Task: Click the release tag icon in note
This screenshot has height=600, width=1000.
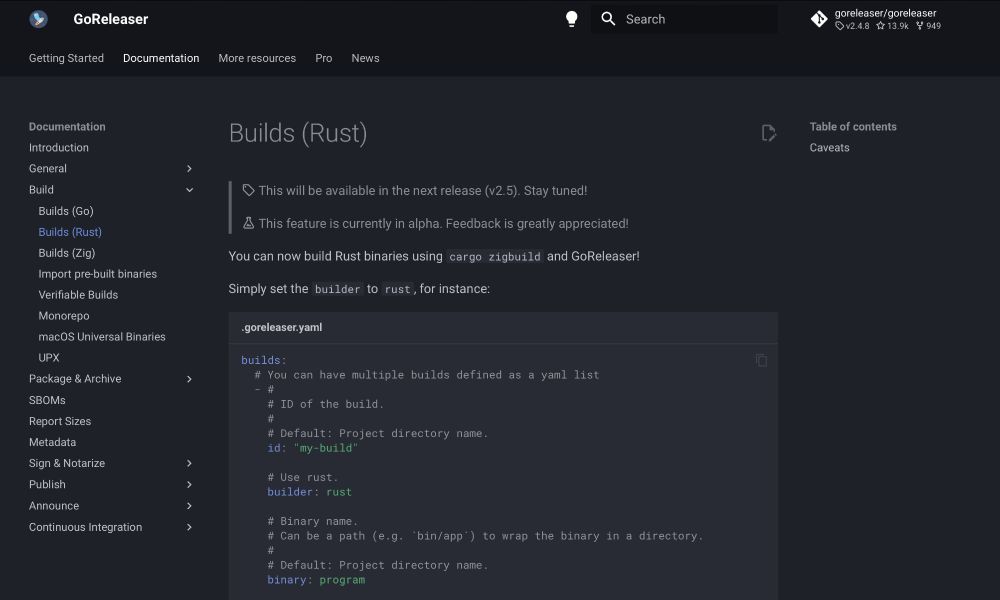Action: (248, 190)
